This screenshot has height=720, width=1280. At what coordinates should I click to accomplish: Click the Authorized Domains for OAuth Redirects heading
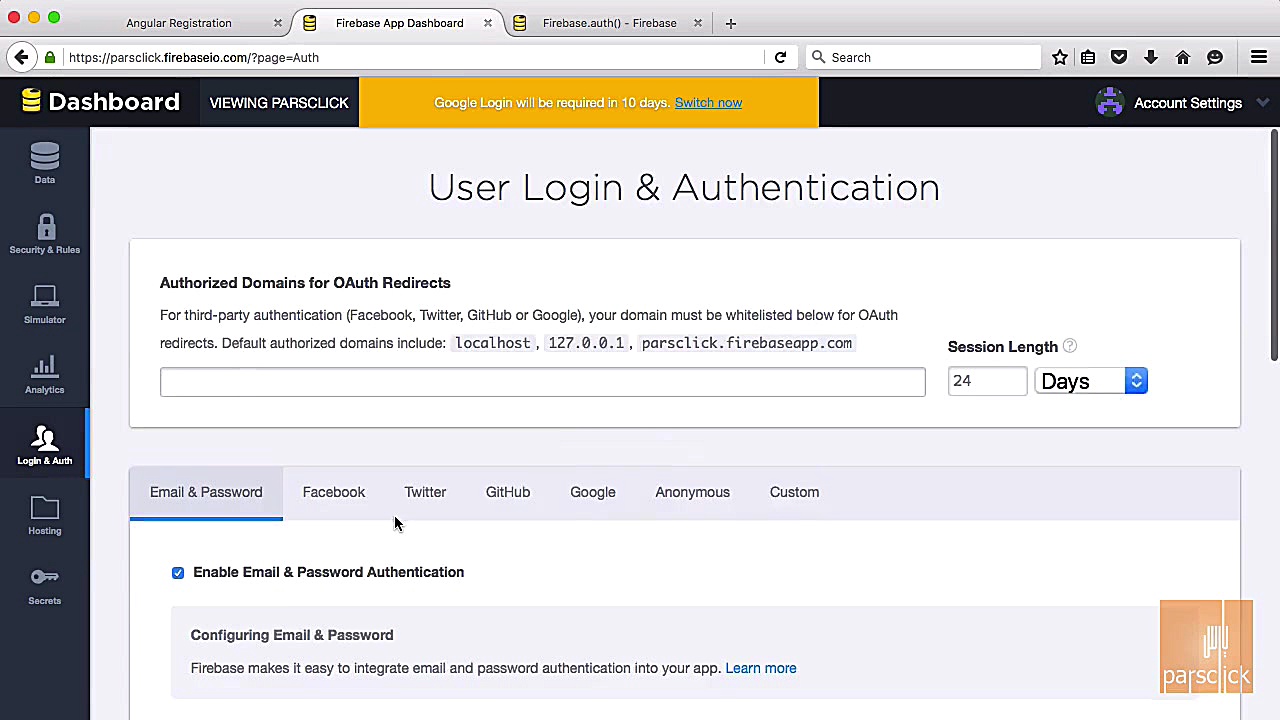pos(305,283)
